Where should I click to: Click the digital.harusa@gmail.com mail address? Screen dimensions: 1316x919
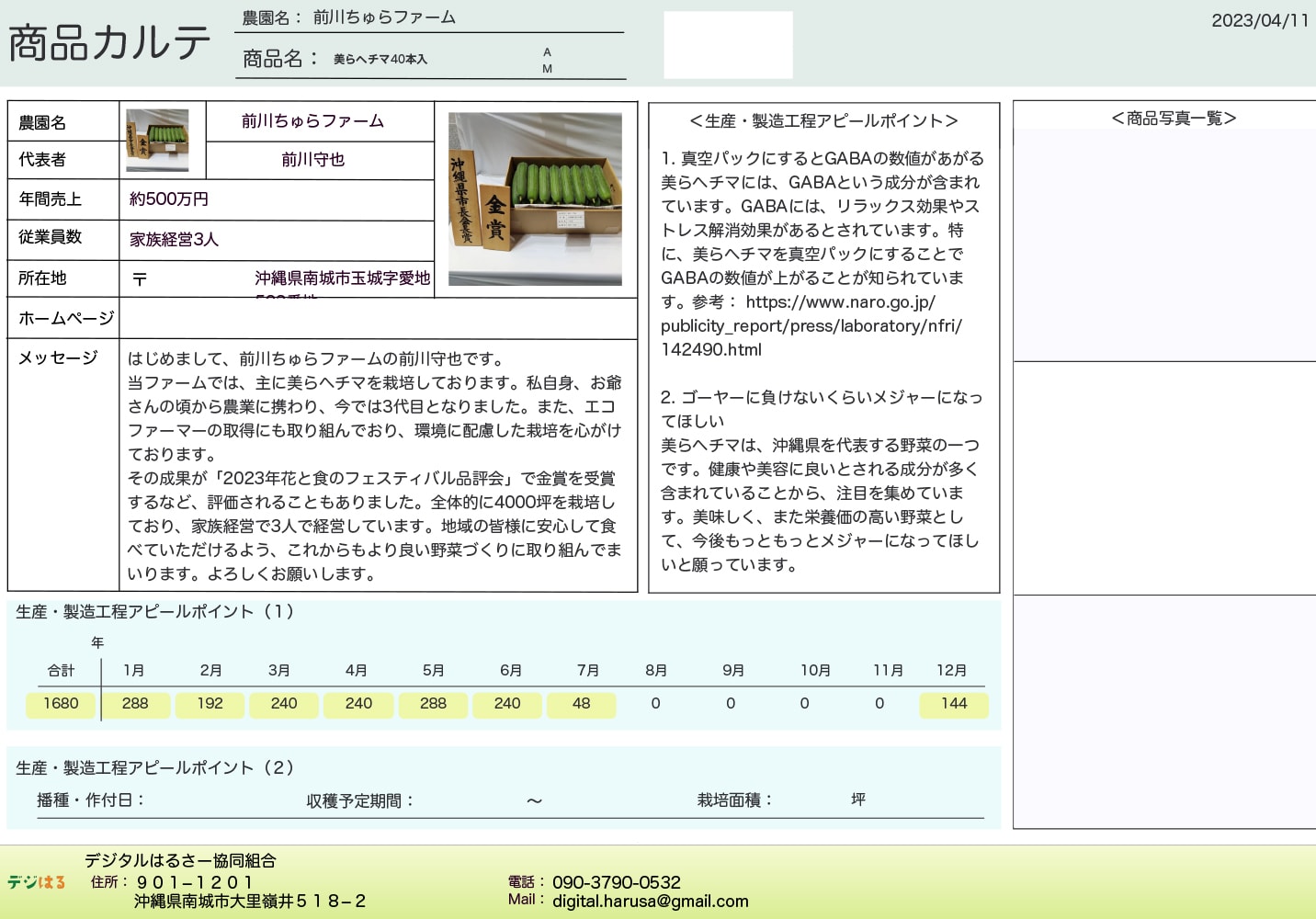click(x=650, y=902)
